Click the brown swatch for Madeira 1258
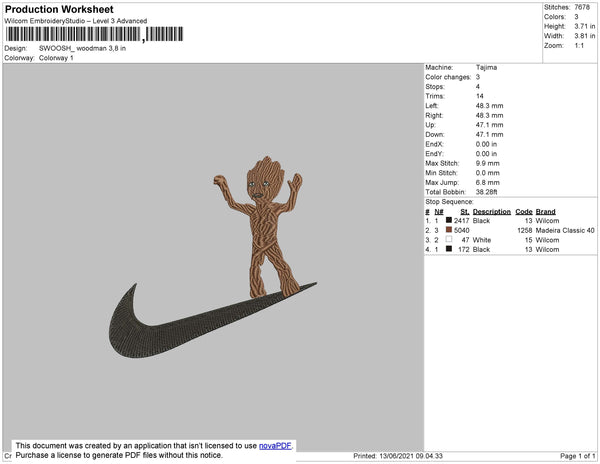The width and height of the screenshot is (600, 464). [449, 230]
